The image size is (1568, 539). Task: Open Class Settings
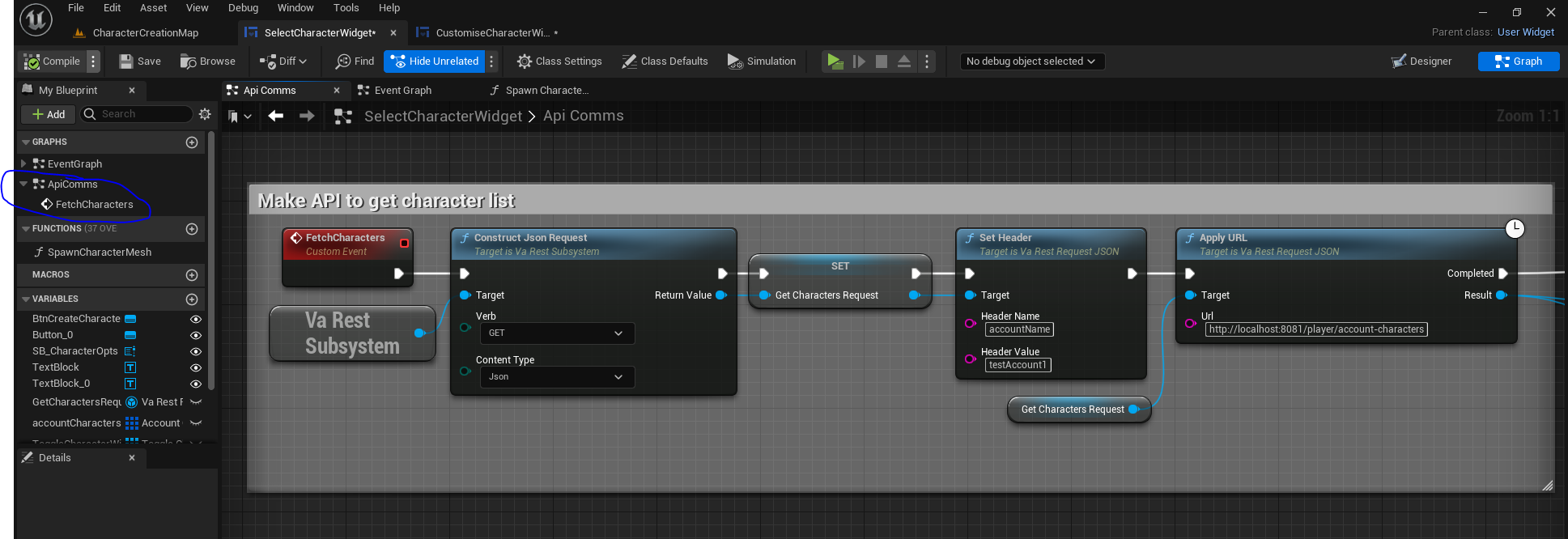tap(559, 62)
